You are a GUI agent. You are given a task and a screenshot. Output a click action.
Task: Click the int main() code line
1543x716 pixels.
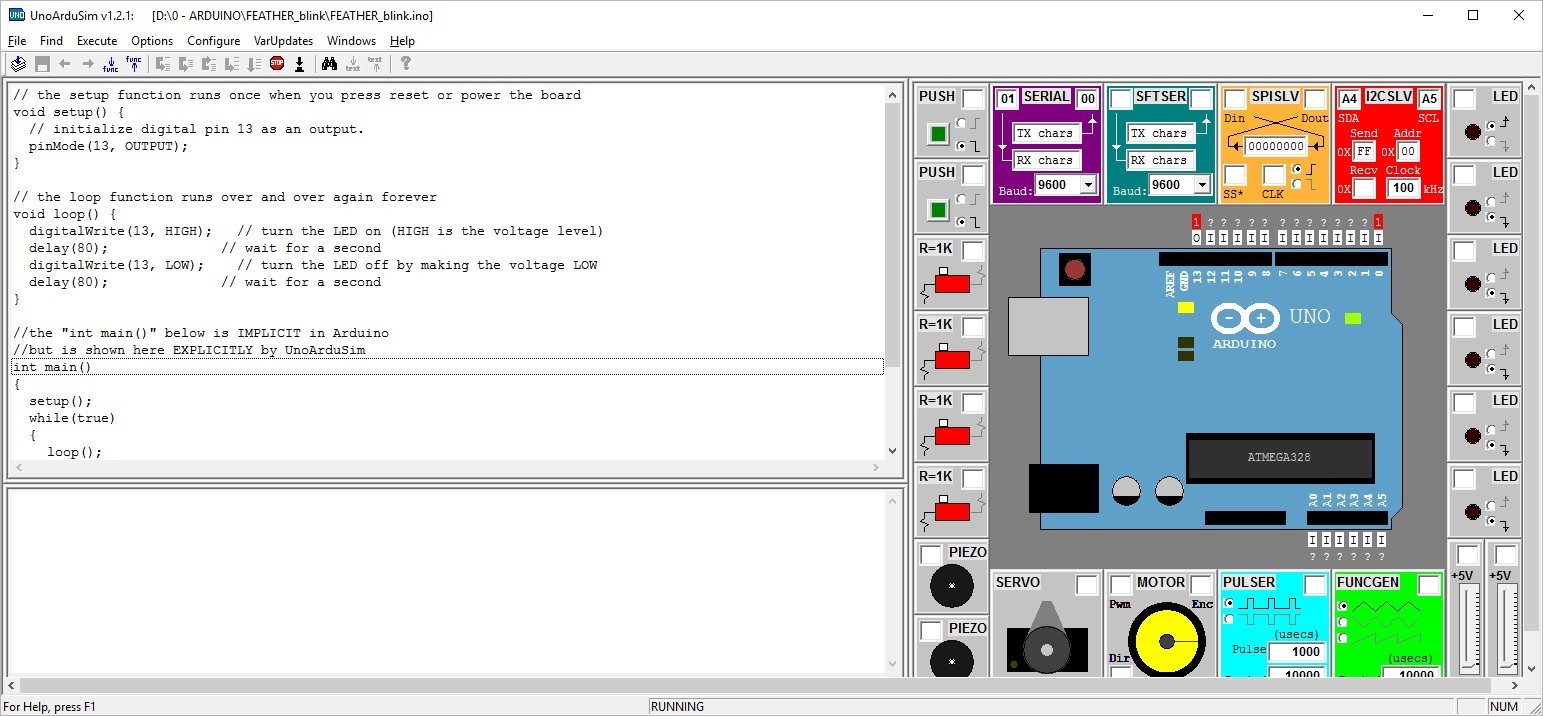447,367
